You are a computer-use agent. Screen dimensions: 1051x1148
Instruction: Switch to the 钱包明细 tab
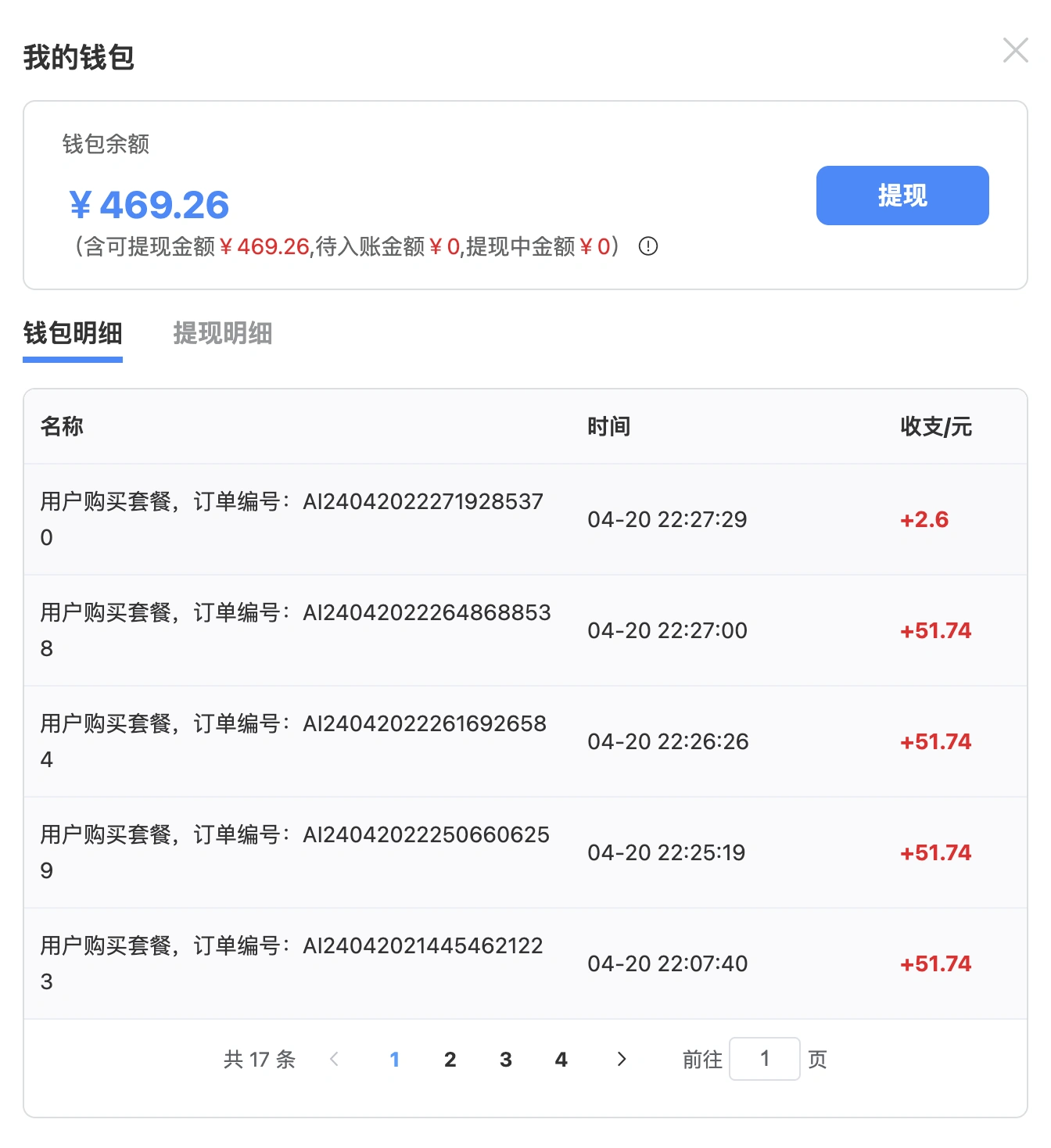tap(72, 334)
